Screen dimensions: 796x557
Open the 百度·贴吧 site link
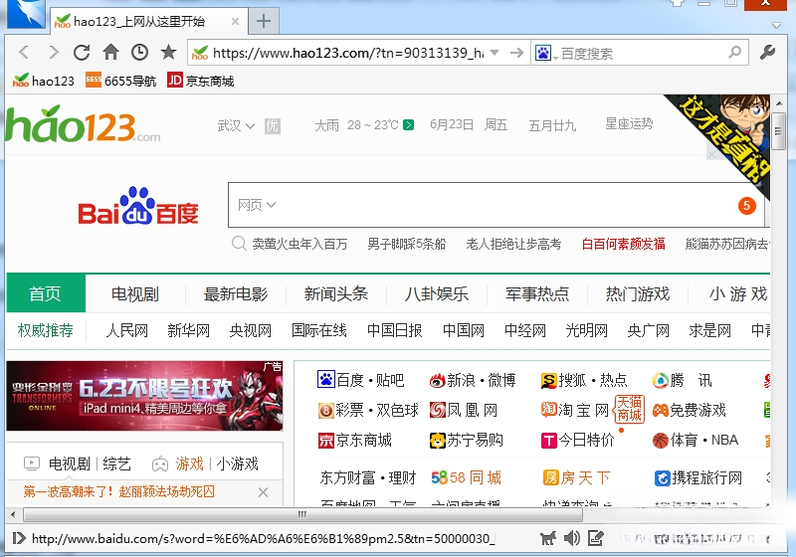click(x=361, y=380)
